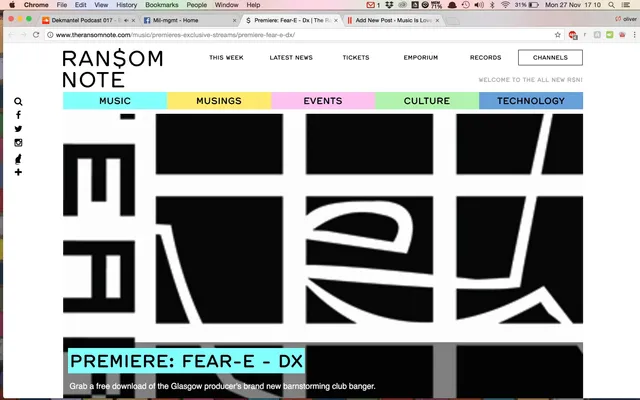The image size is (640, 400).
Task: Open the site search magnifier icon
Action: pyautogui.click(x=18, y=102)
